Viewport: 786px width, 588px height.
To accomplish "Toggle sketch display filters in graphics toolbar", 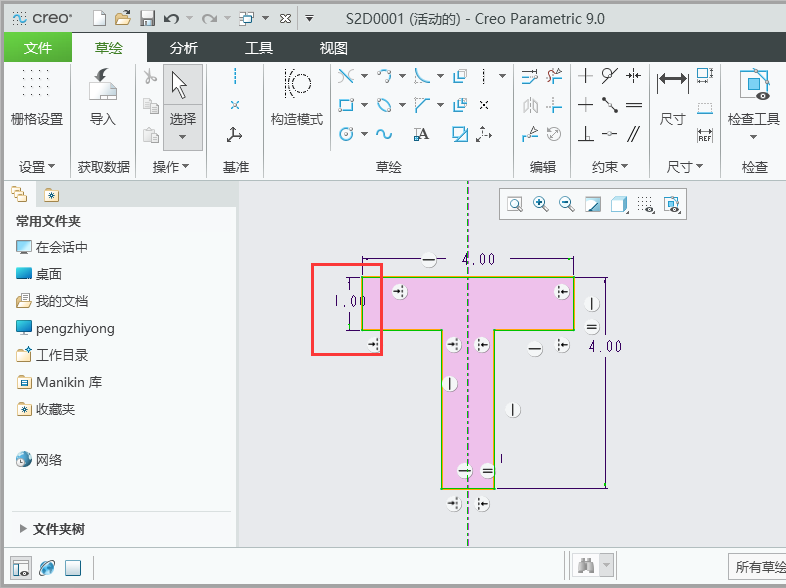I will [645, 205].
